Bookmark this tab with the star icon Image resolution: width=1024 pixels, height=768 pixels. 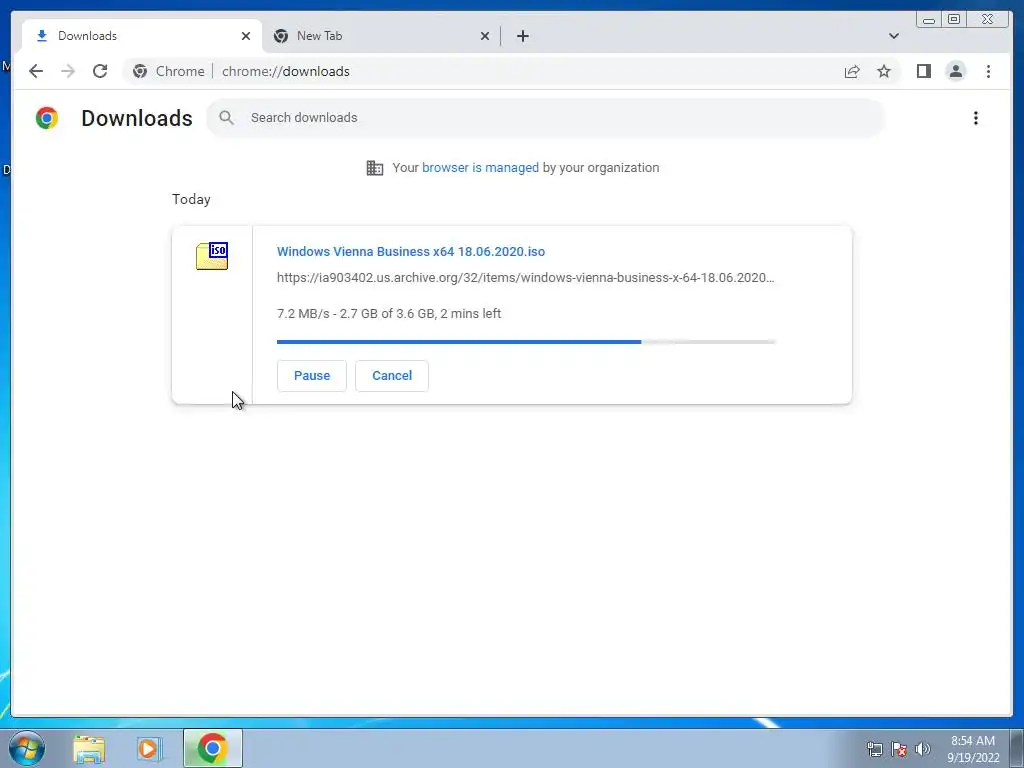point(884,71)
